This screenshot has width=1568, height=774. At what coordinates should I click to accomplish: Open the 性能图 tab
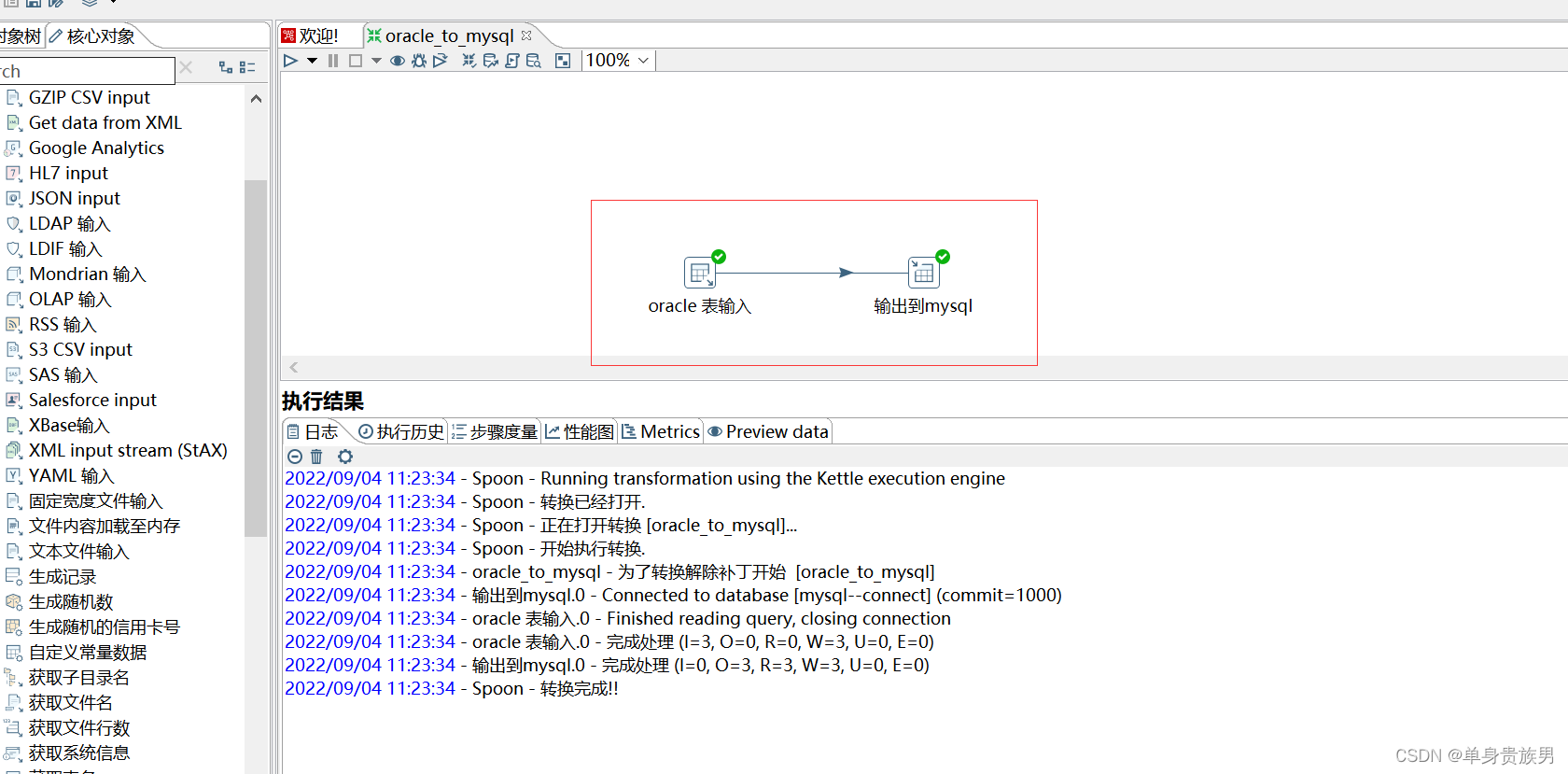pos(580,431)
